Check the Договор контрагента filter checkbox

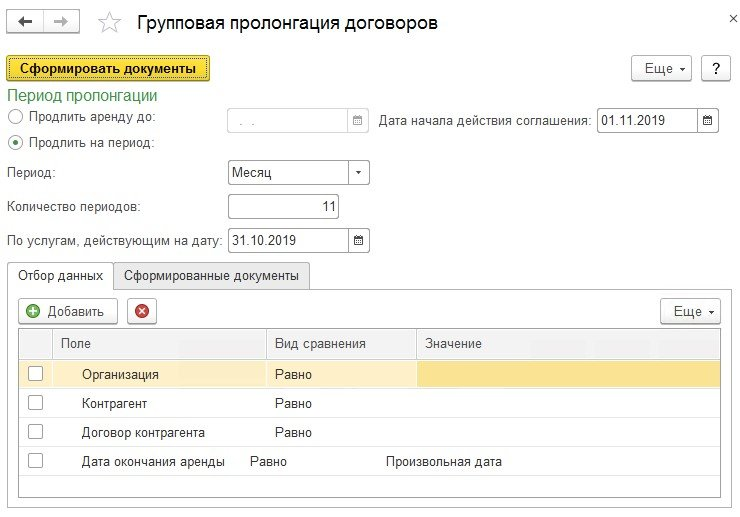(36, 432)
